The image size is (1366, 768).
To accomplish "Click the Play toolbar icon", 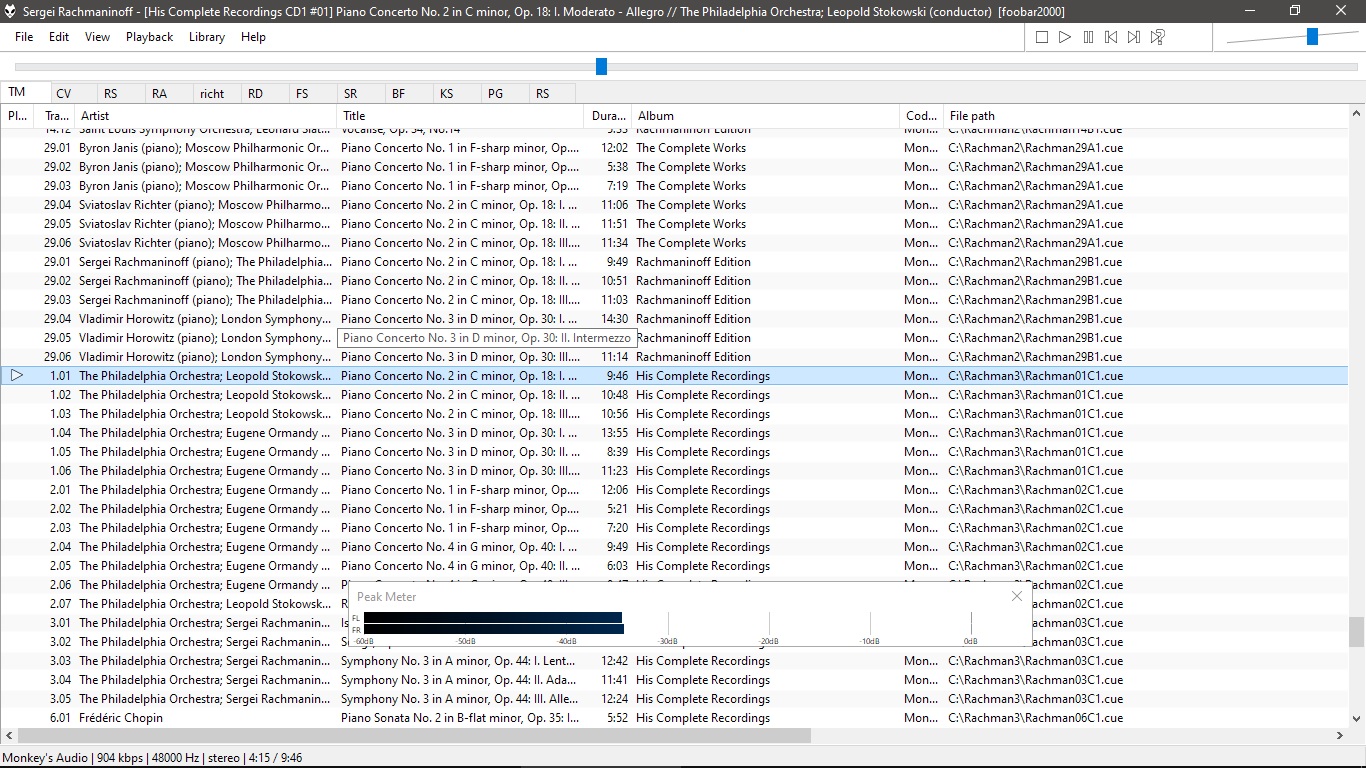I will click(1065, 37).
